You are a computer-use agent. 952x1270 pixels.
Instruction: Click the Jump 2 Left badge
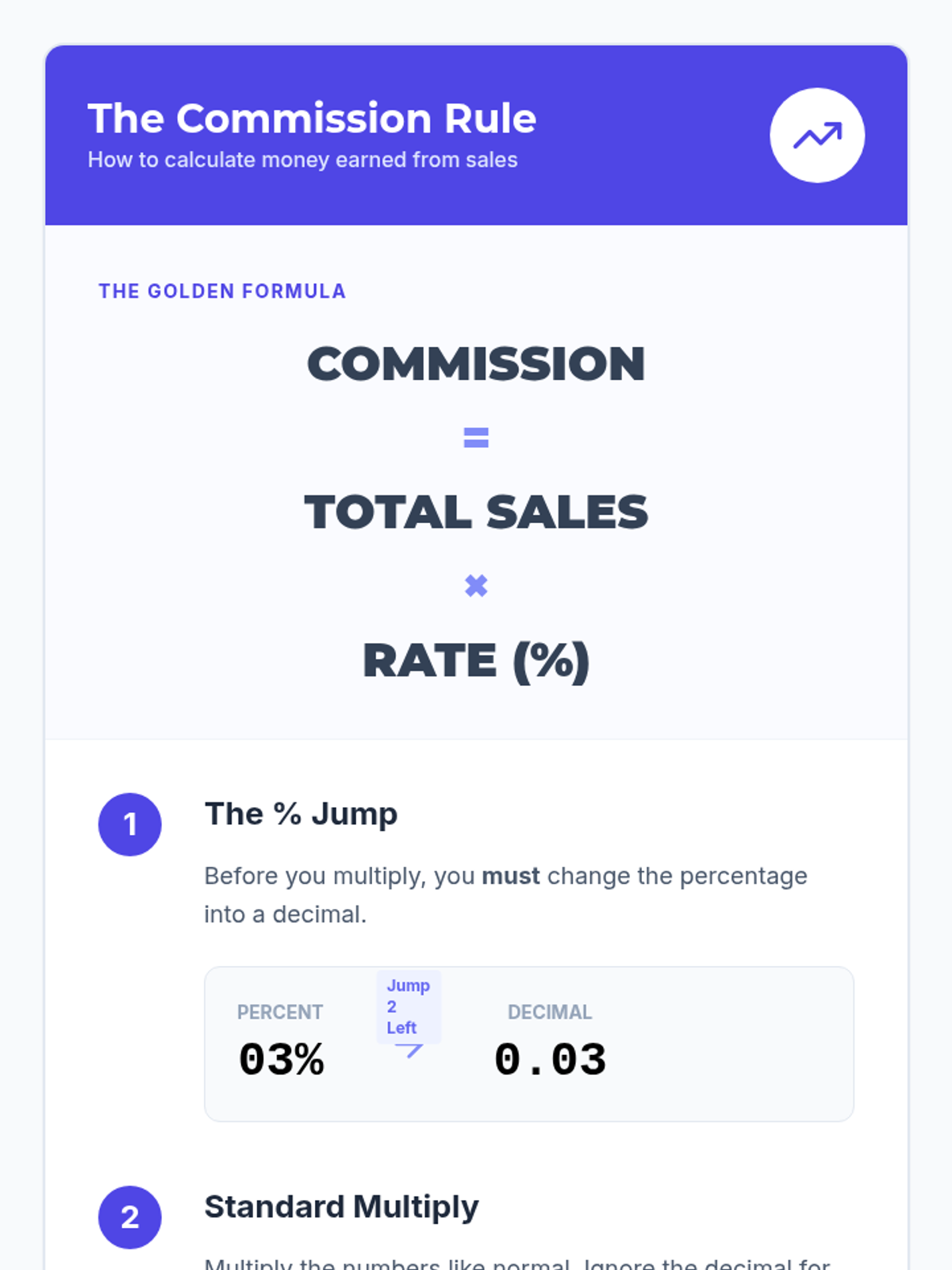tap(409, 1006)
